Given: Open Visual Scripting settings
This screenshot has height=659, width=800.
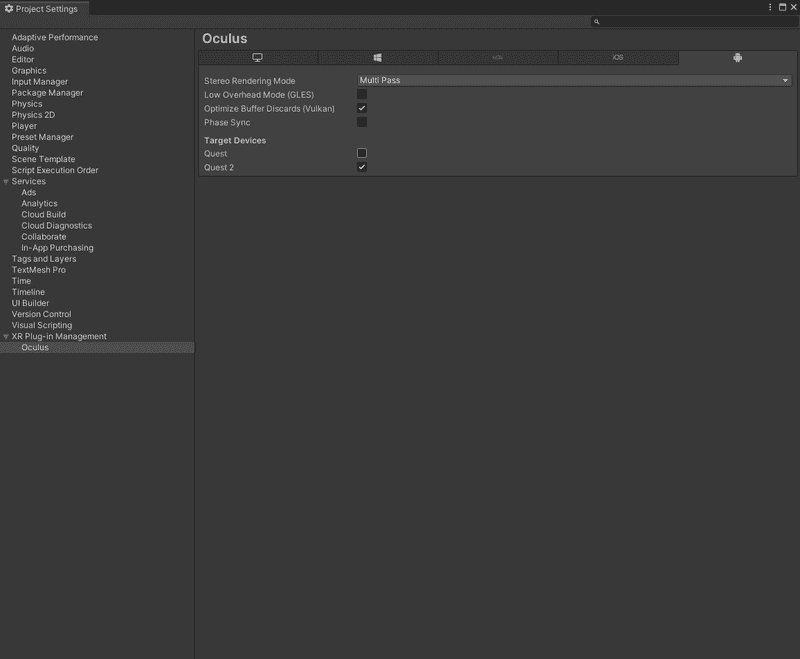Looking at the screenshot, I should [42, 325].
